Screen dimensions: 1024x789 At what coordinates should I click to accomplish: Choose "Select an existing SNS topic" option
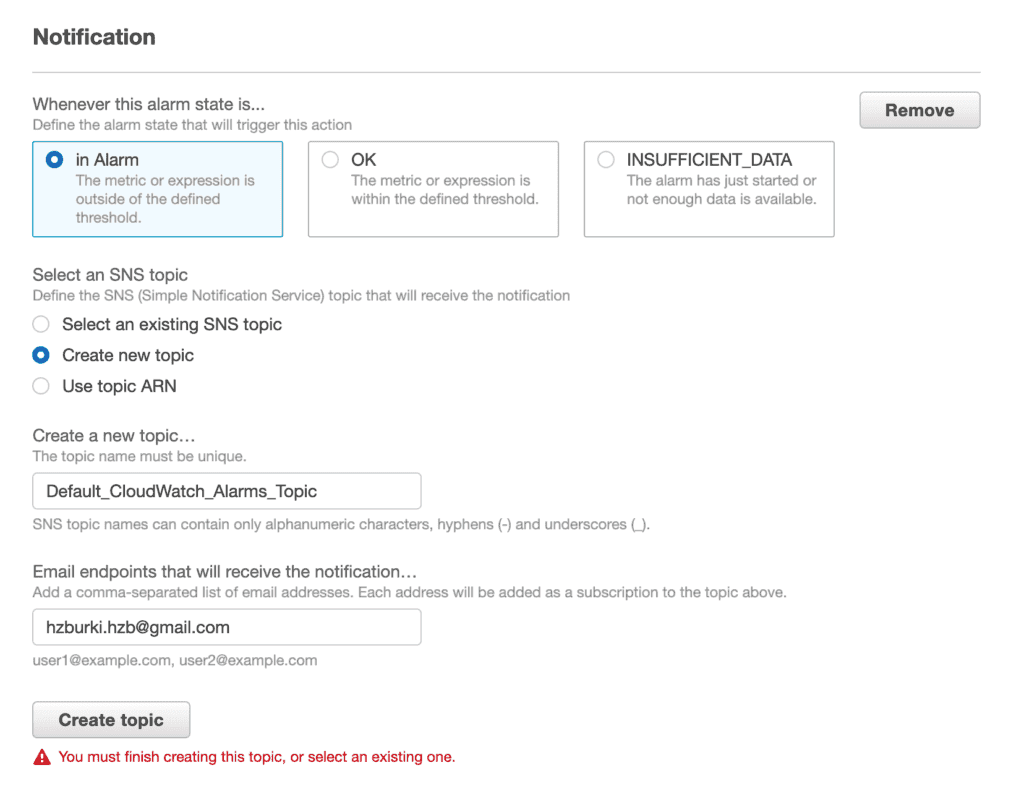[x=41, y=324]
